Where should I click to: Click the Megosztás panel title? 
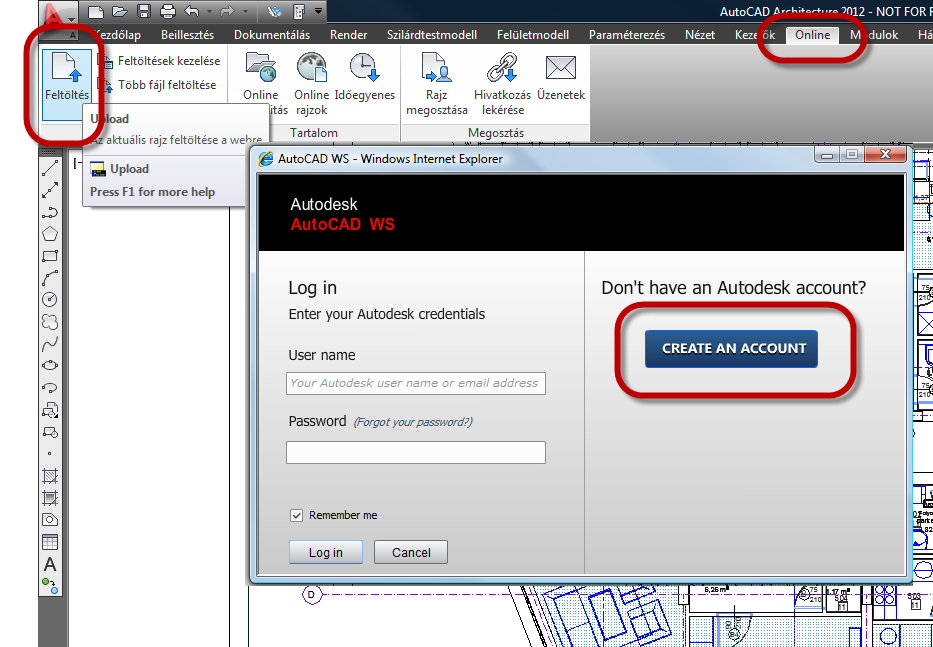(496, 133)
